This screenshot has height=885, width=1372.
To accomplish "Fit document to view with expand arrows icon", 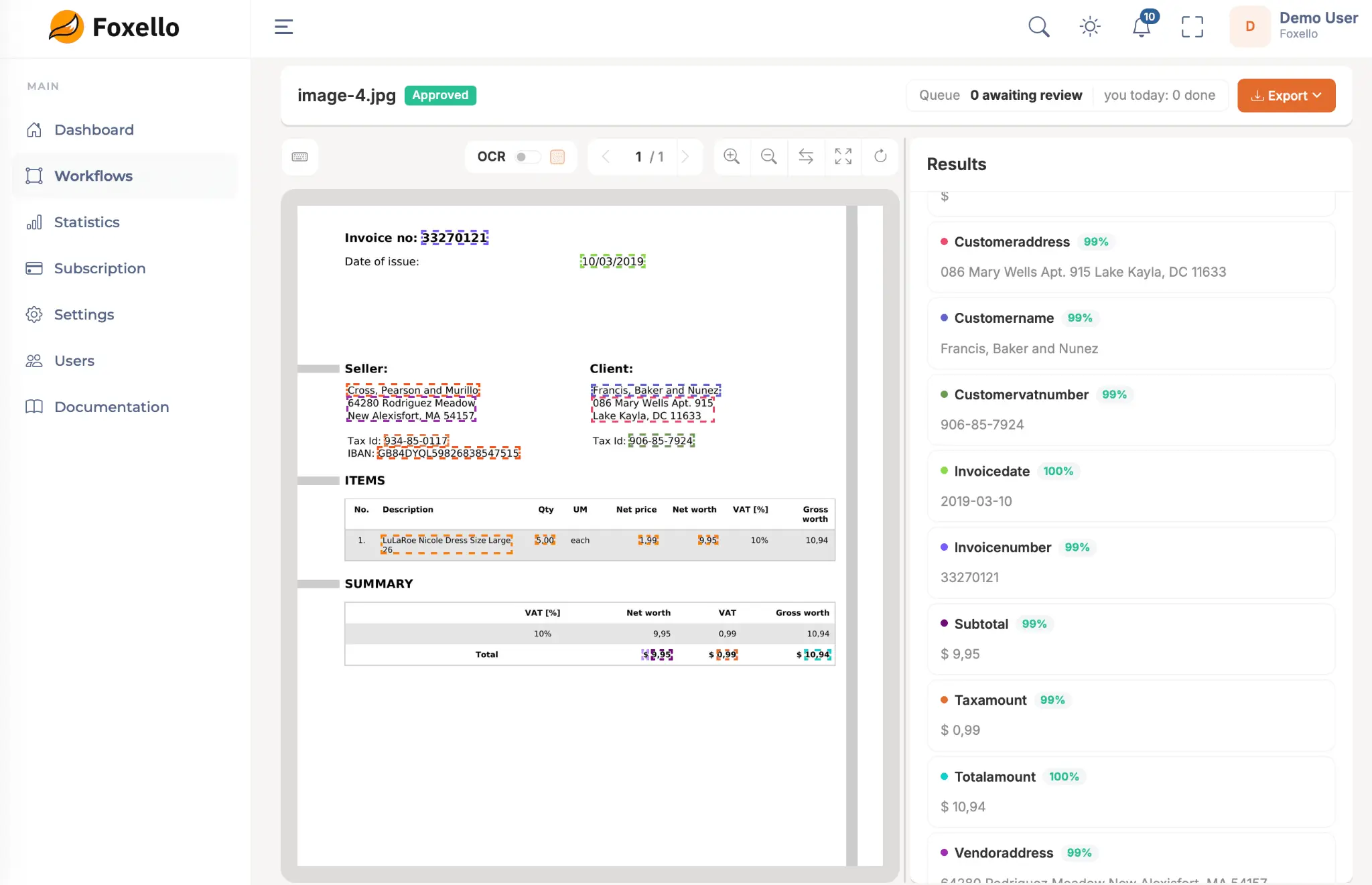I will 843,157.
